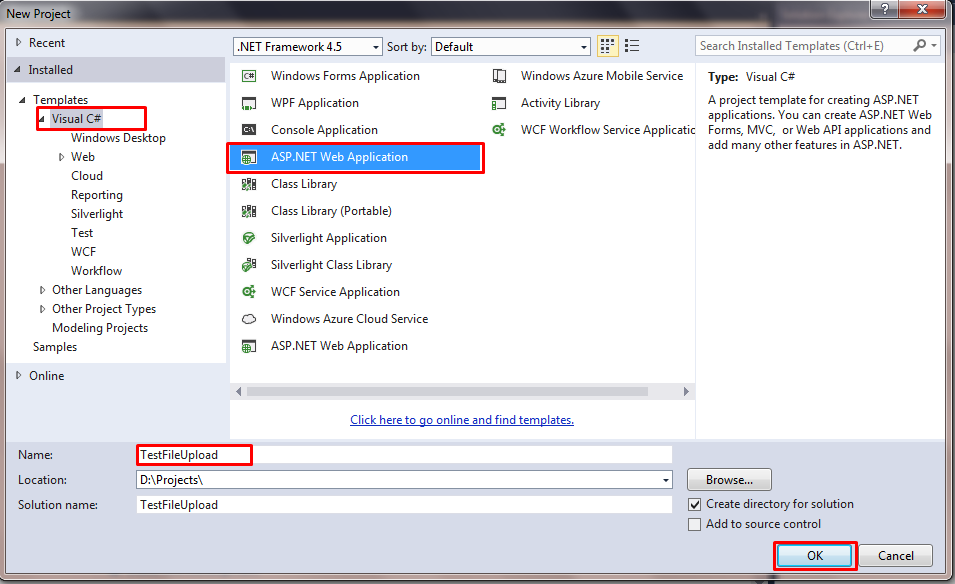Collapse the Visual C# node arrow
955x584 pixels.
pyautogui.click(x=41, y=119)
